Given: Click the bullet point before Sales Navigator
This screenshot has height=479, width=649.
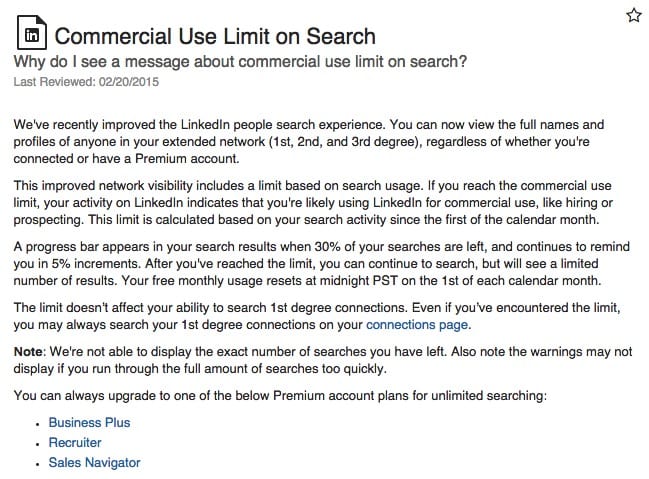Looking at the screenshot, I should point(38,464).
